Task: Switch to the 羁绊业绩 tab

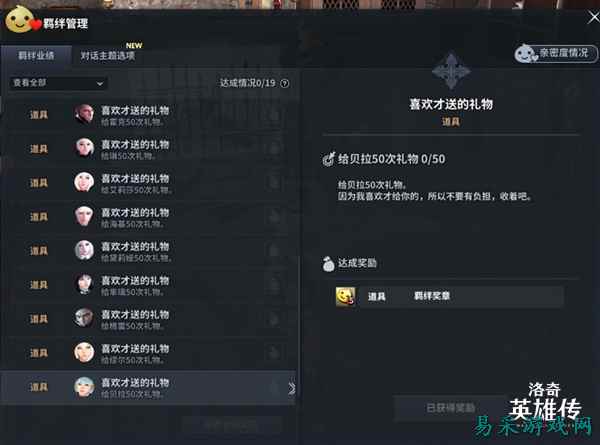Action: 36,56
